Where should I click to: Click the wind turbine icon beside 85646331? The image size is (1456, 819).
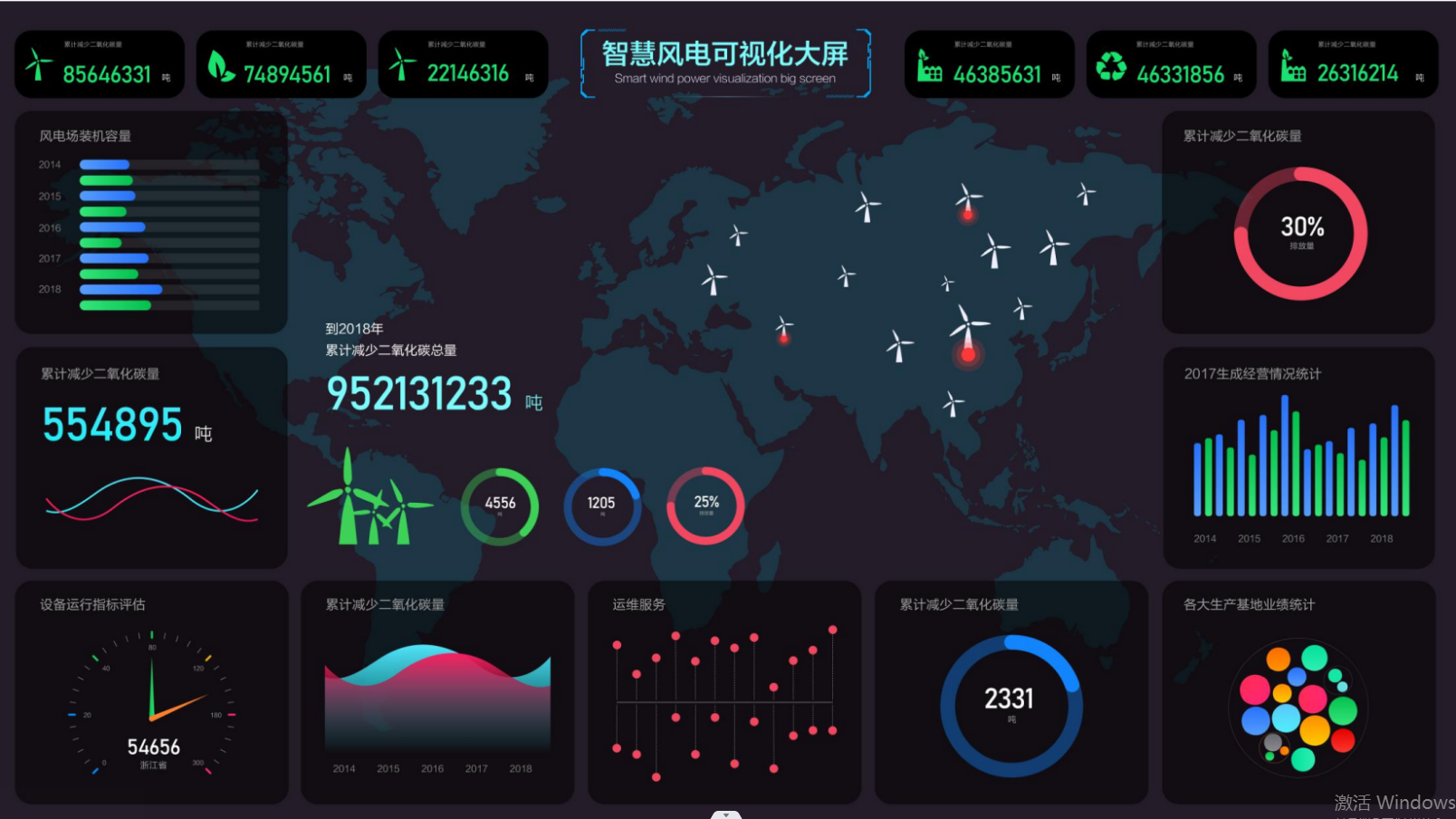(38, 64)
